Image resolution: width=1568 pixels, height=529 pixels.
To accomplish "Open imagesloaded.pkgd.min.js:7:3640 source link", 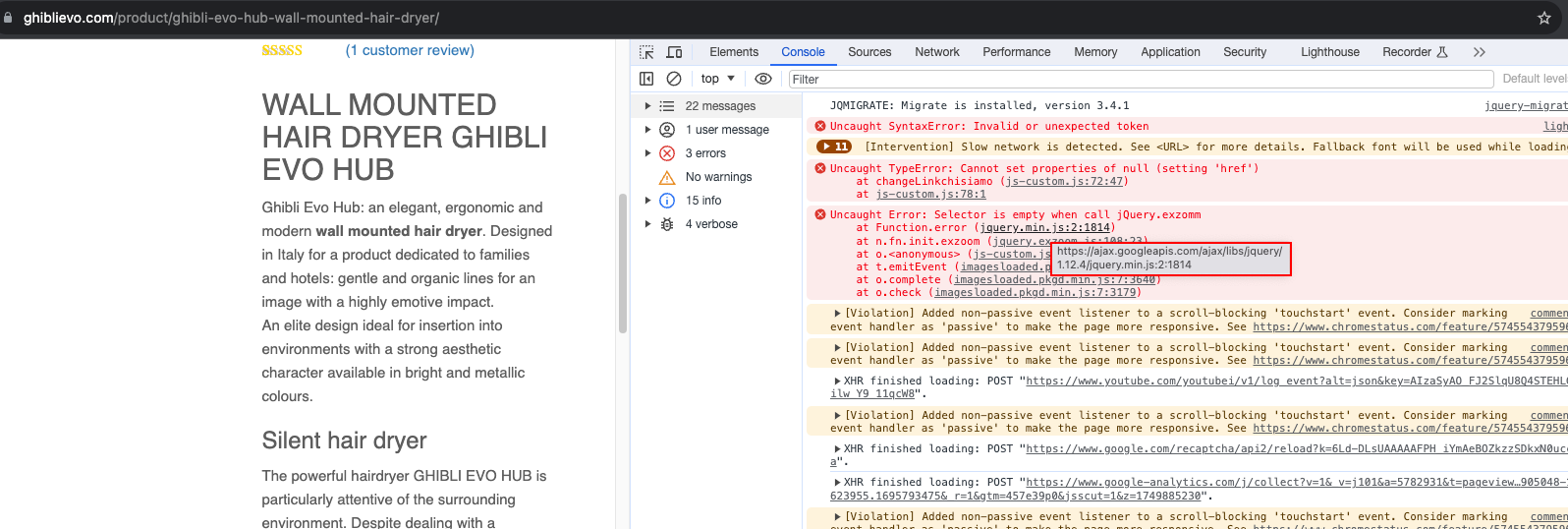I will [x=1055, y=280].
